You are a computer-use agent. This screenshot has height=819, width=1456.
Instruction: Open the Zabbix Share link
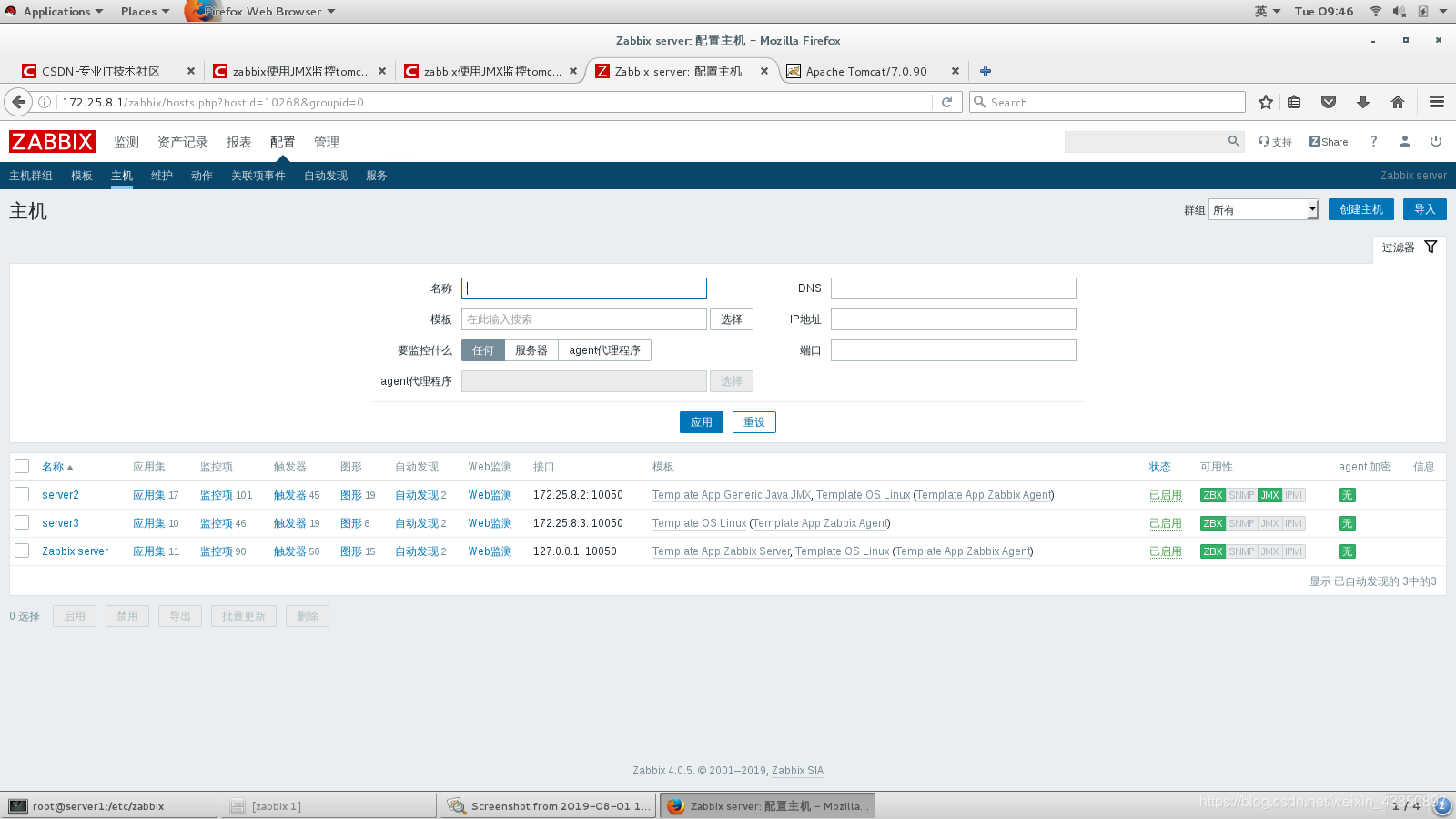(1329, 142)
